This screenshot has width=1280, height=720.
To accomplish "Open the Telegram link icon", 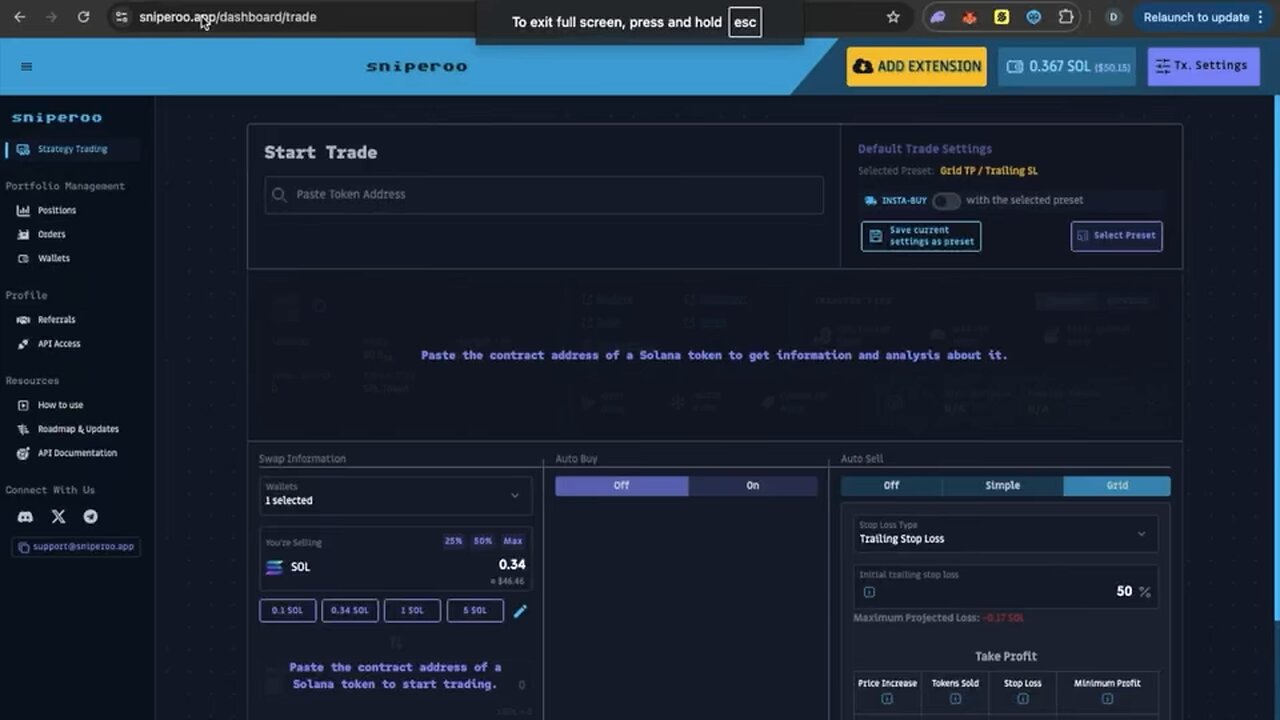I will pyautogui.click(x=91, y=517).
